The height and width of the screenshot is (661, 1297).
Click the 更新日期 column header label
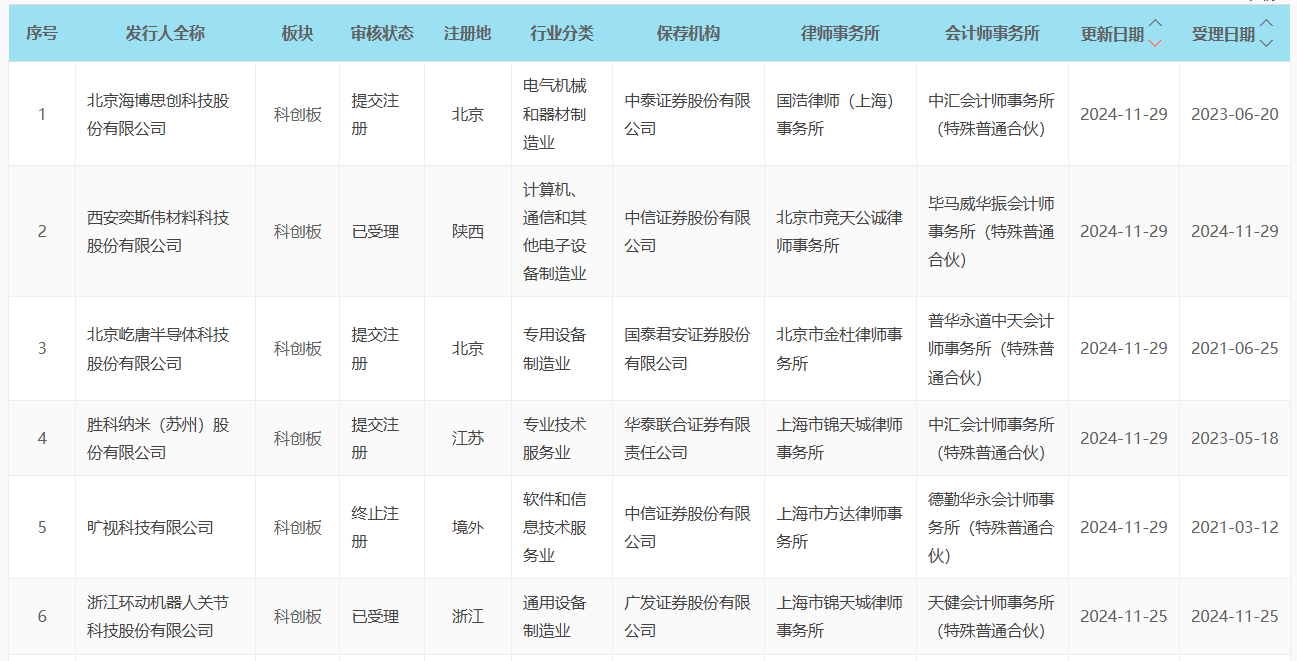(x=1112, y=34)
